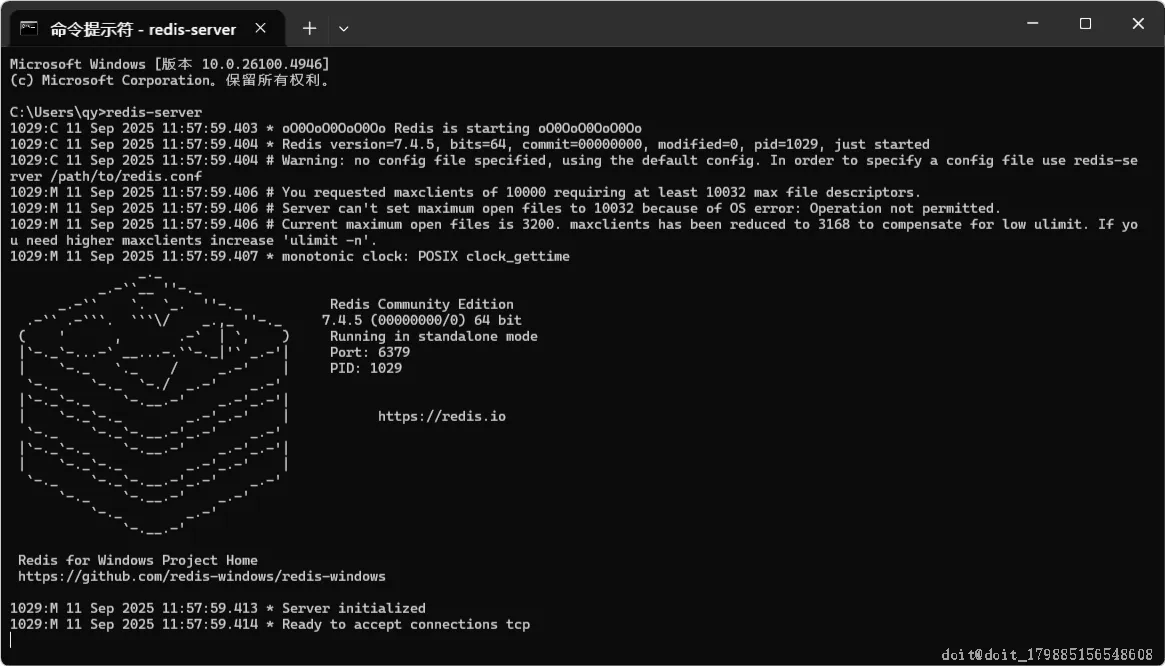Viewport: 1165px width, 666px height.
Task: Click the '(c) Microsoft Corporation' copyright line
Action: (x=169, y=80)
